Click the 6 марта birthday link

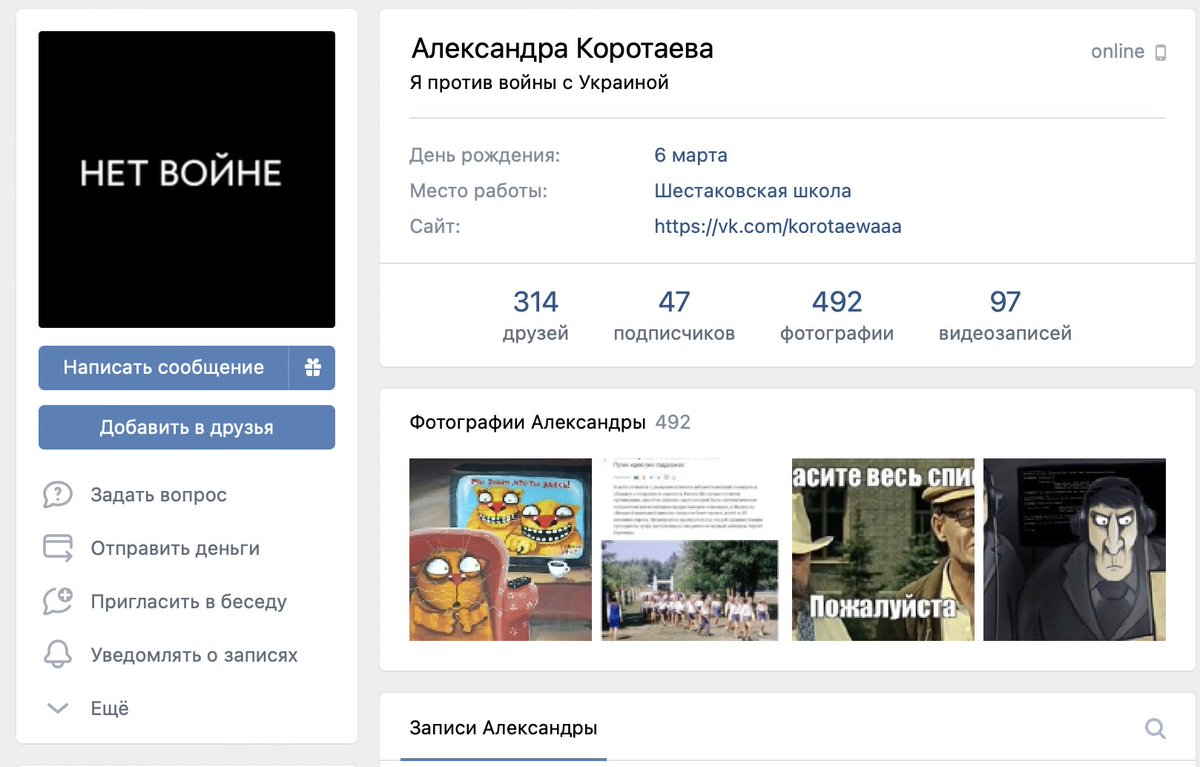[691, 155]
